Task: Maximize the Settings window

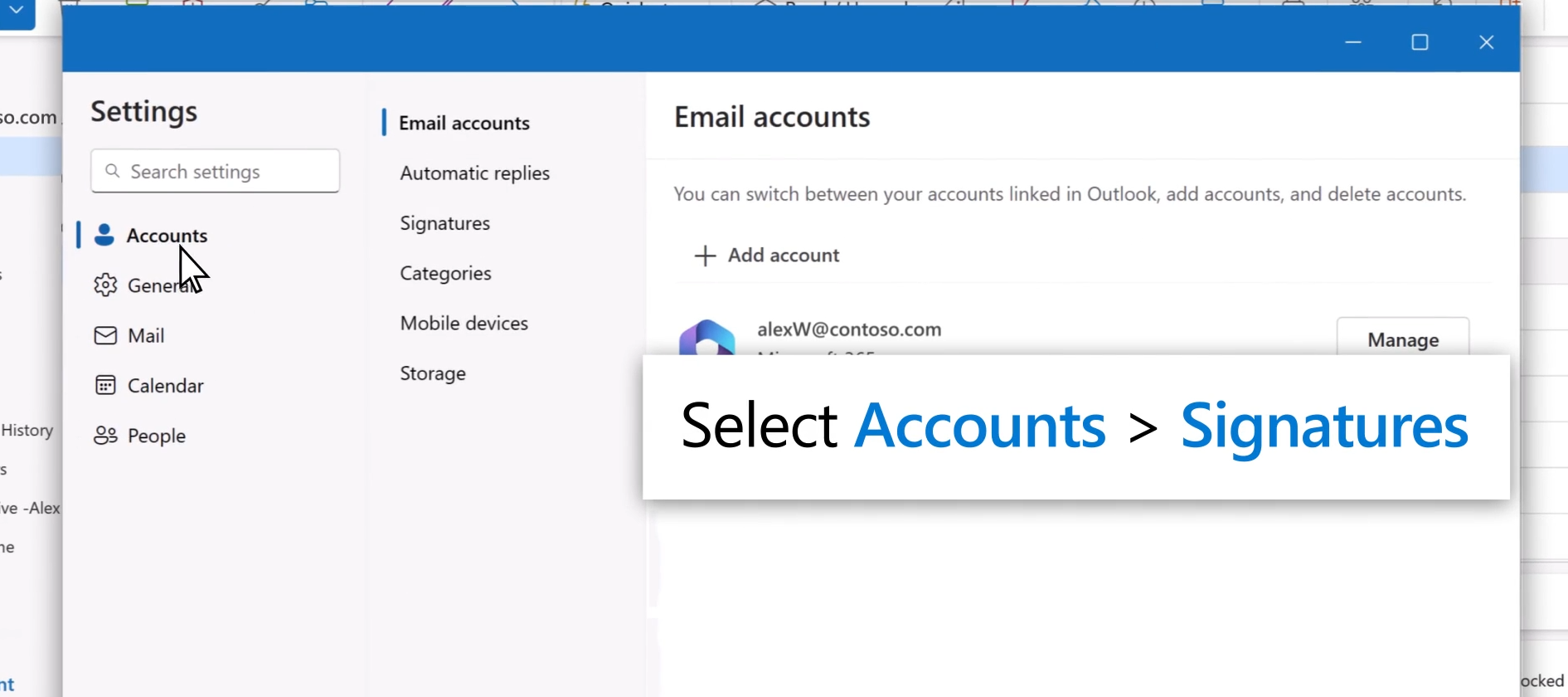Action: pos(1420,42)
